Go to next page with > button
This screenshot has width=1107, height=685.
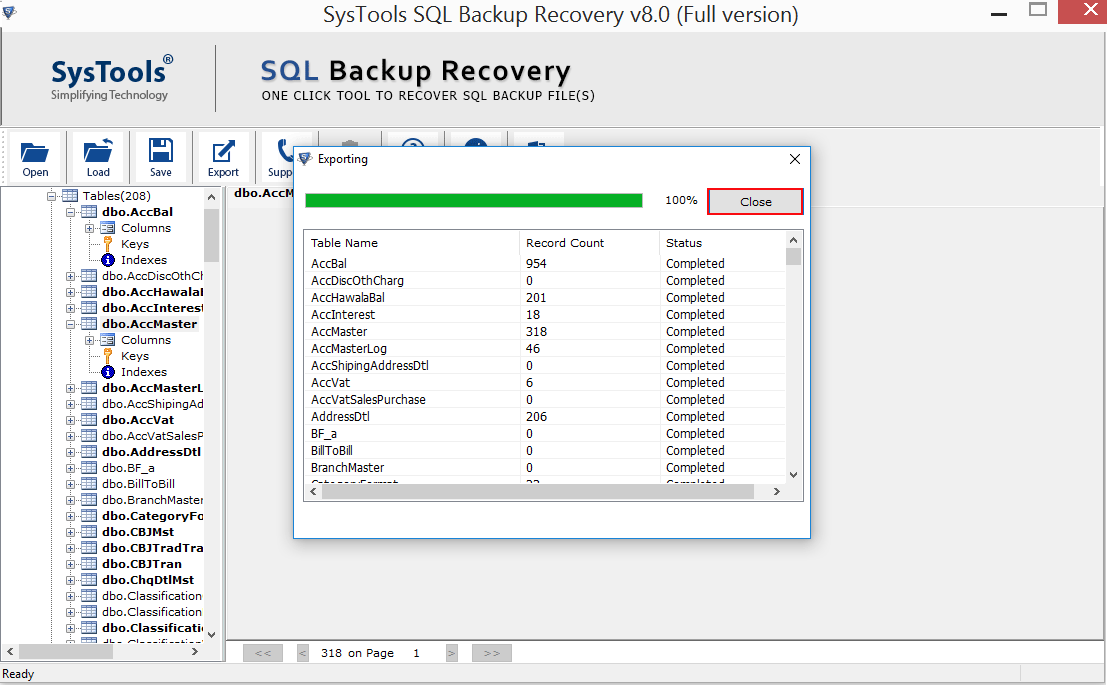[452, 653]
